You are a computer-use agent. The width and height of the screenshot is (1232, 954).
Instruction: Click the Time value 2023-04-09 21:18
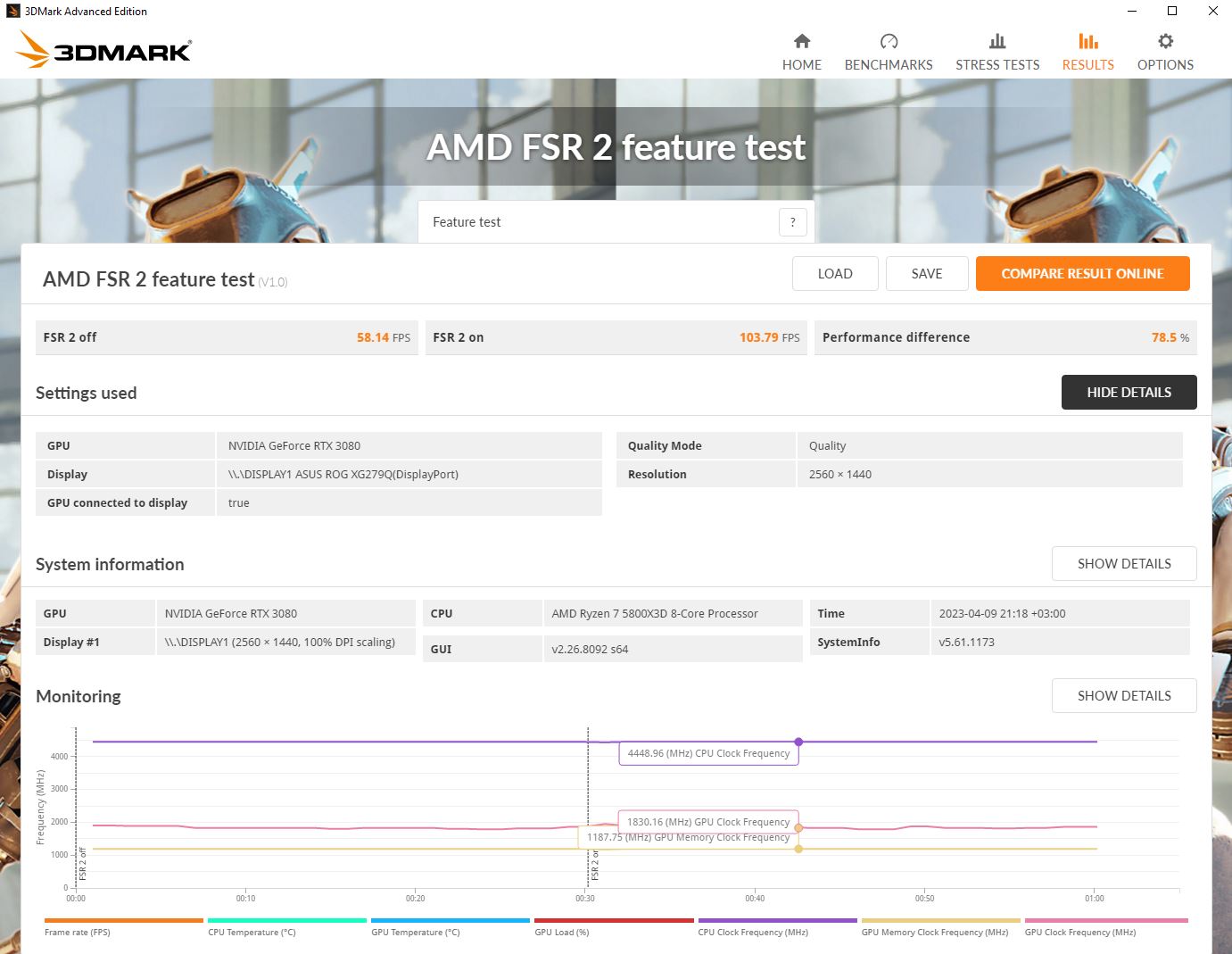click(x=1060, y=614)
